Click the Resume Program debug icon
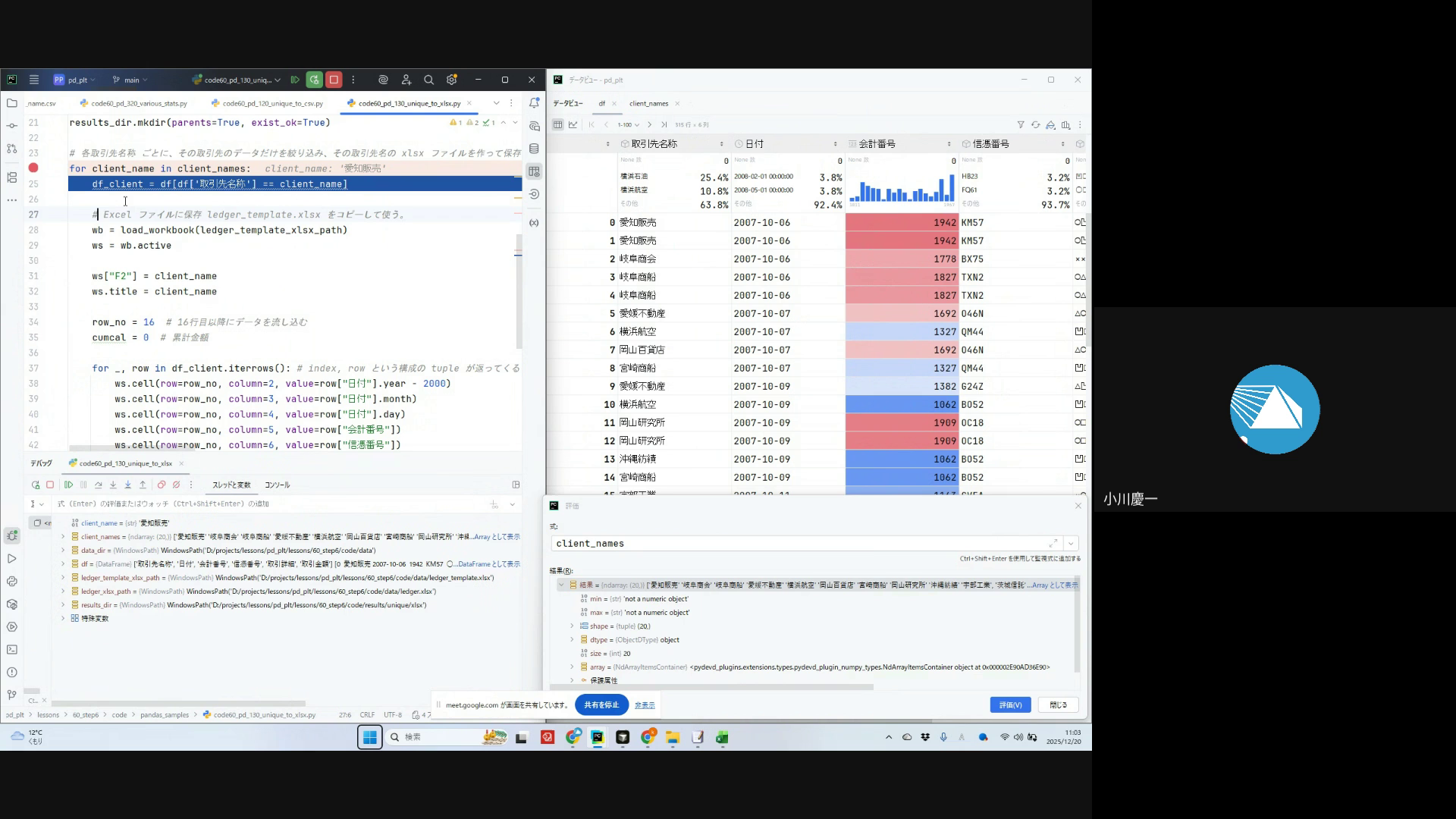 pos(68,485)
